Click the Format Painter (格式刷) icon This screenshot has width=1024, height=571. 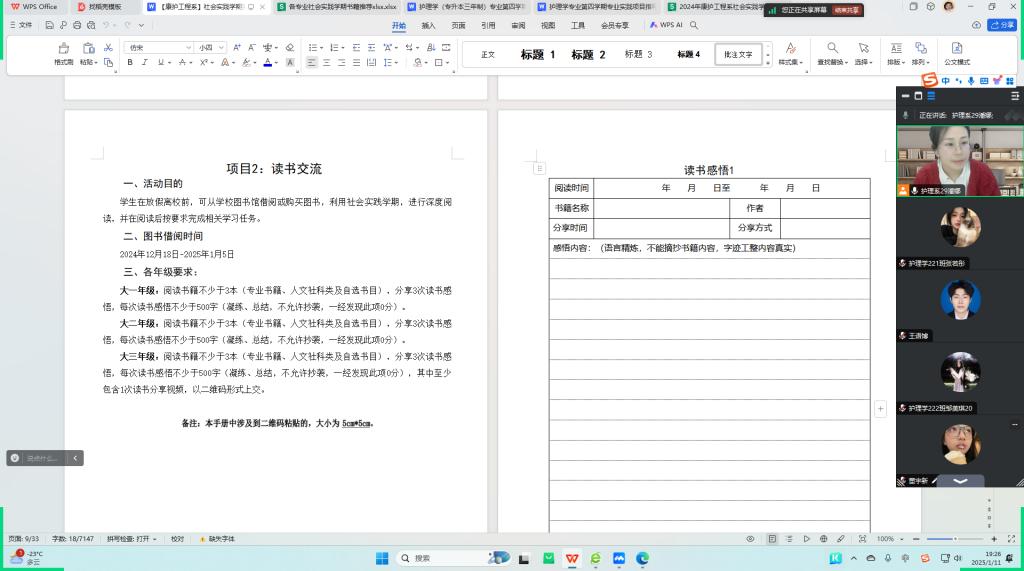(x=63, y=53)
